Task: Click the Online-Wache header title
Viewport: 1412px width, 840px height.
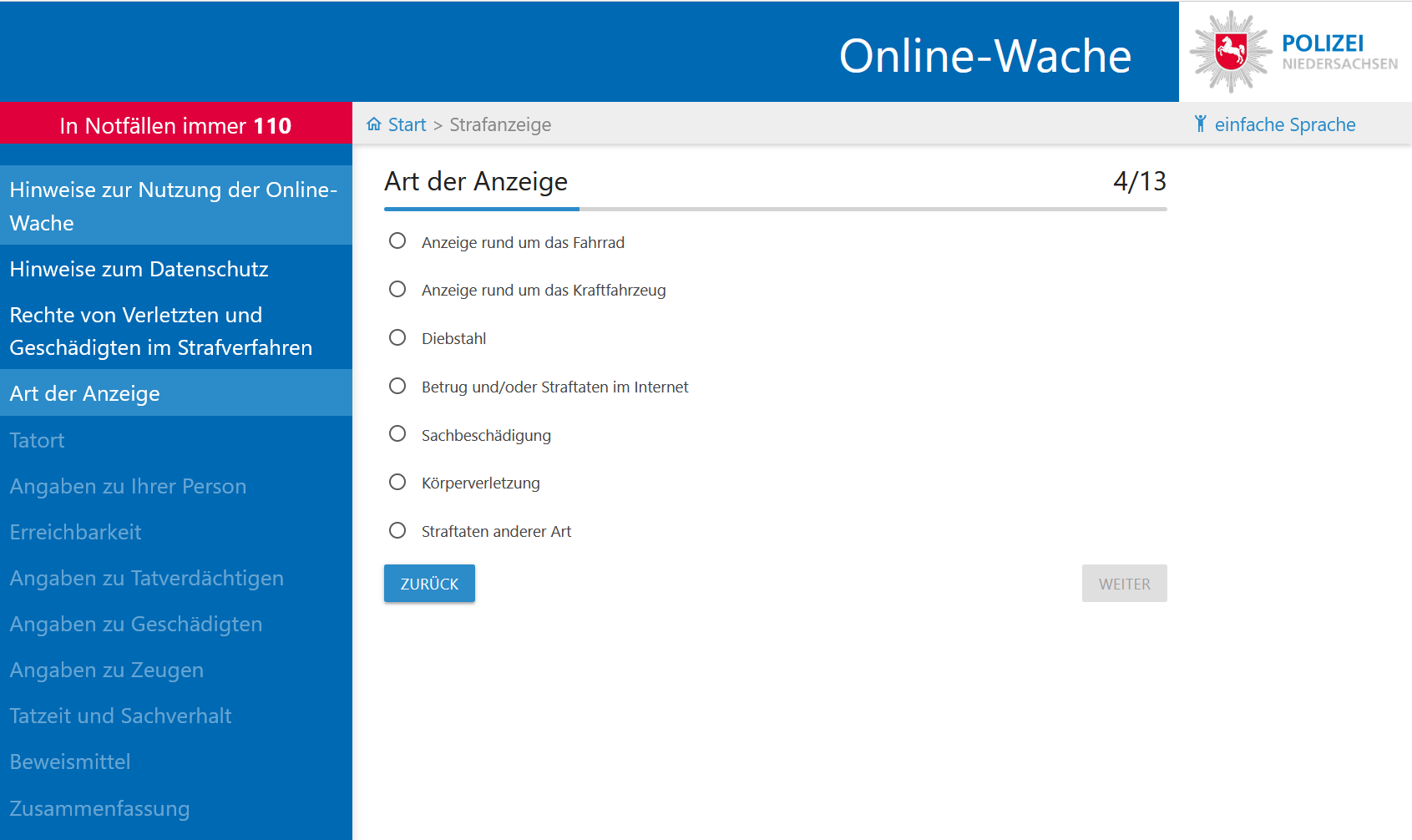Action: [x=985, y=56]
